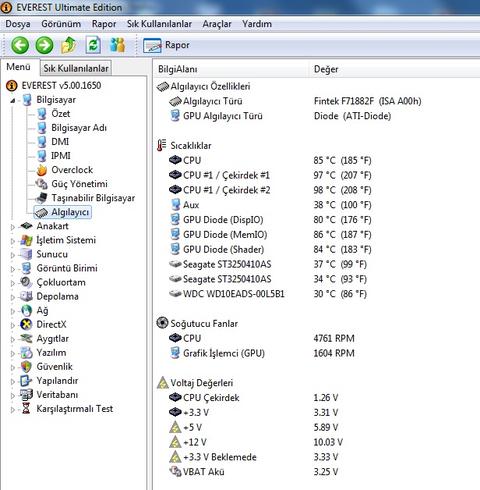Click the Voltaj Değerleri warning triangle icon
The height and width of the screenshot is (490, 480).
click(x=162, y=383)
